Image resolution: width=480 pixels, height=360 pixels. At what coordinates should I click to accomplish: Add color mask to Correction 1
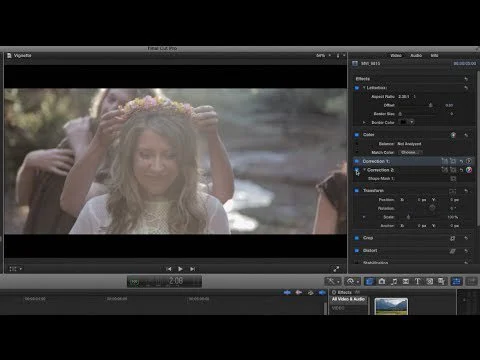[444, 161]
